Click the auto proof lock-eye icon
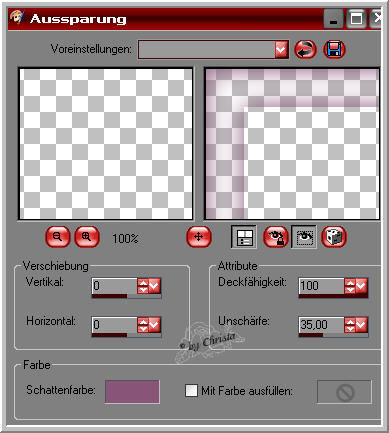Viewport: 389px width, 433px height. click(275, 237)
